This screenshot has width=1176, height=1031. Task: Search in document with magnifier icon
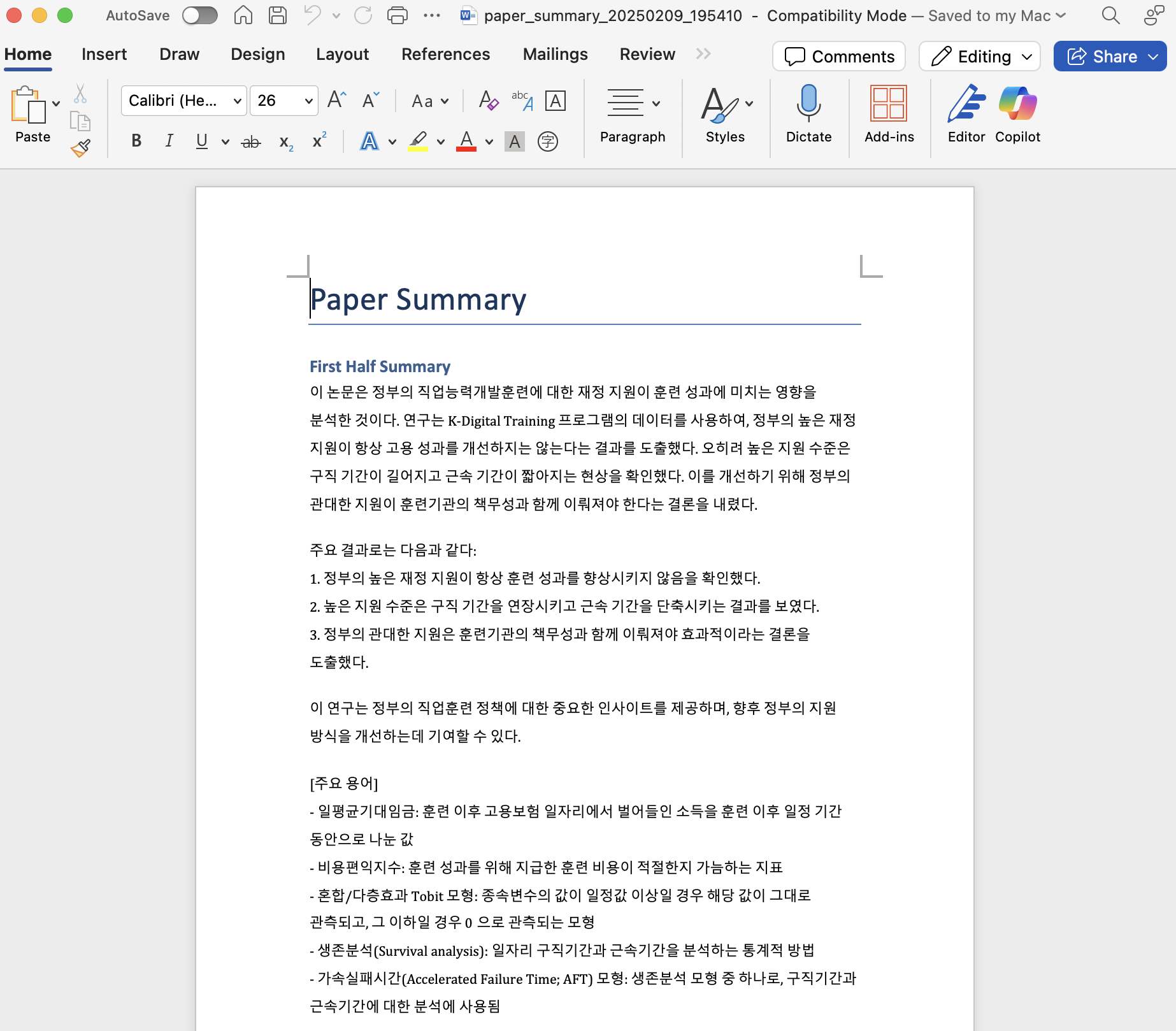coord(1110,15)
